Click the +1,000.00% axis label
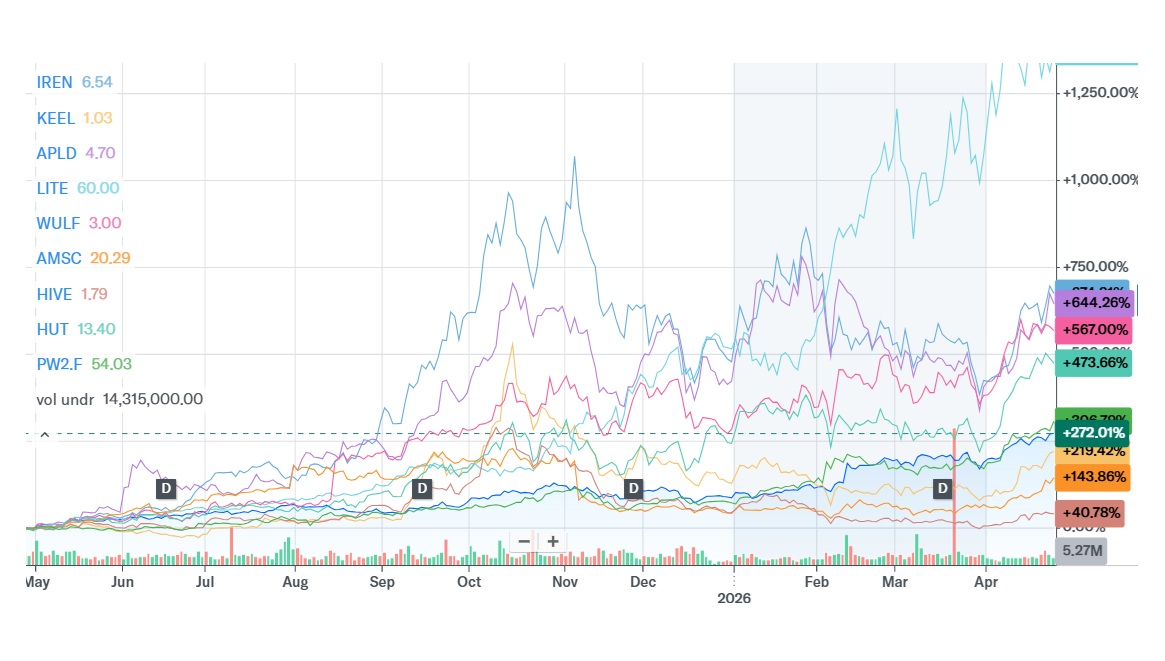1165x661 pixels. [x=1100, y=180]
